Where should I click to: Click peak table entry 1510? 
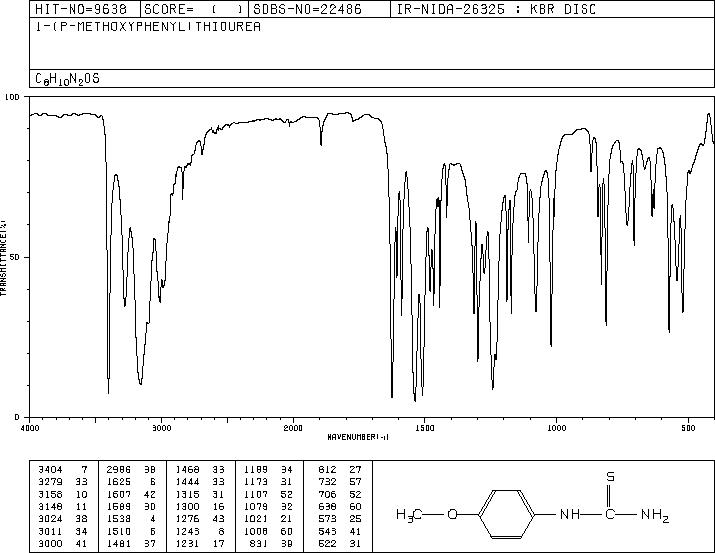119,531
